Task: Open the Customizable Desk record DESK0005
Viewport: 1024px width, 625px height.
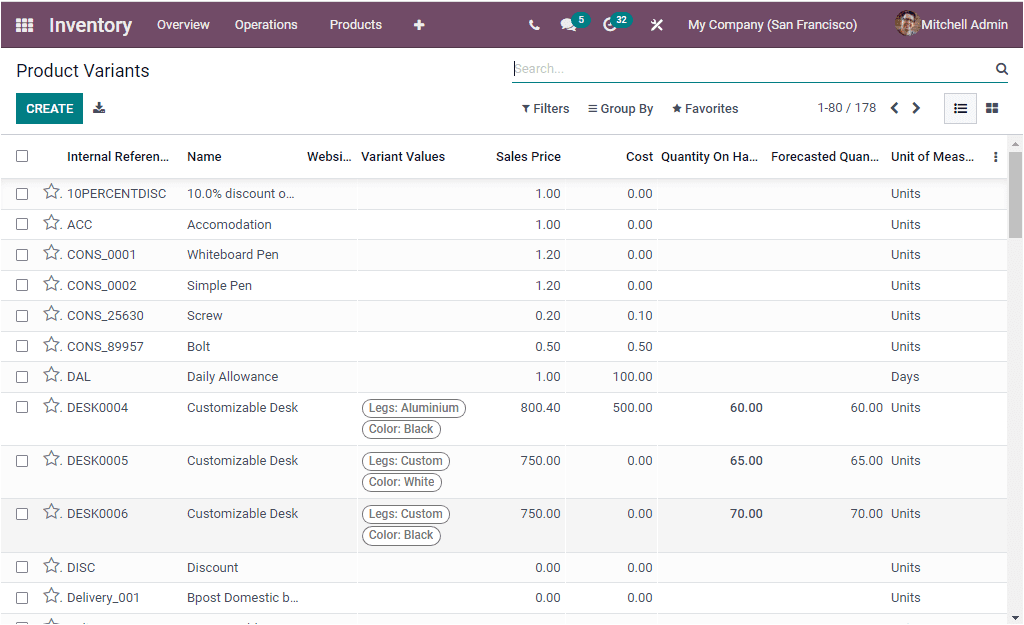Action: (x=240, y=460)
